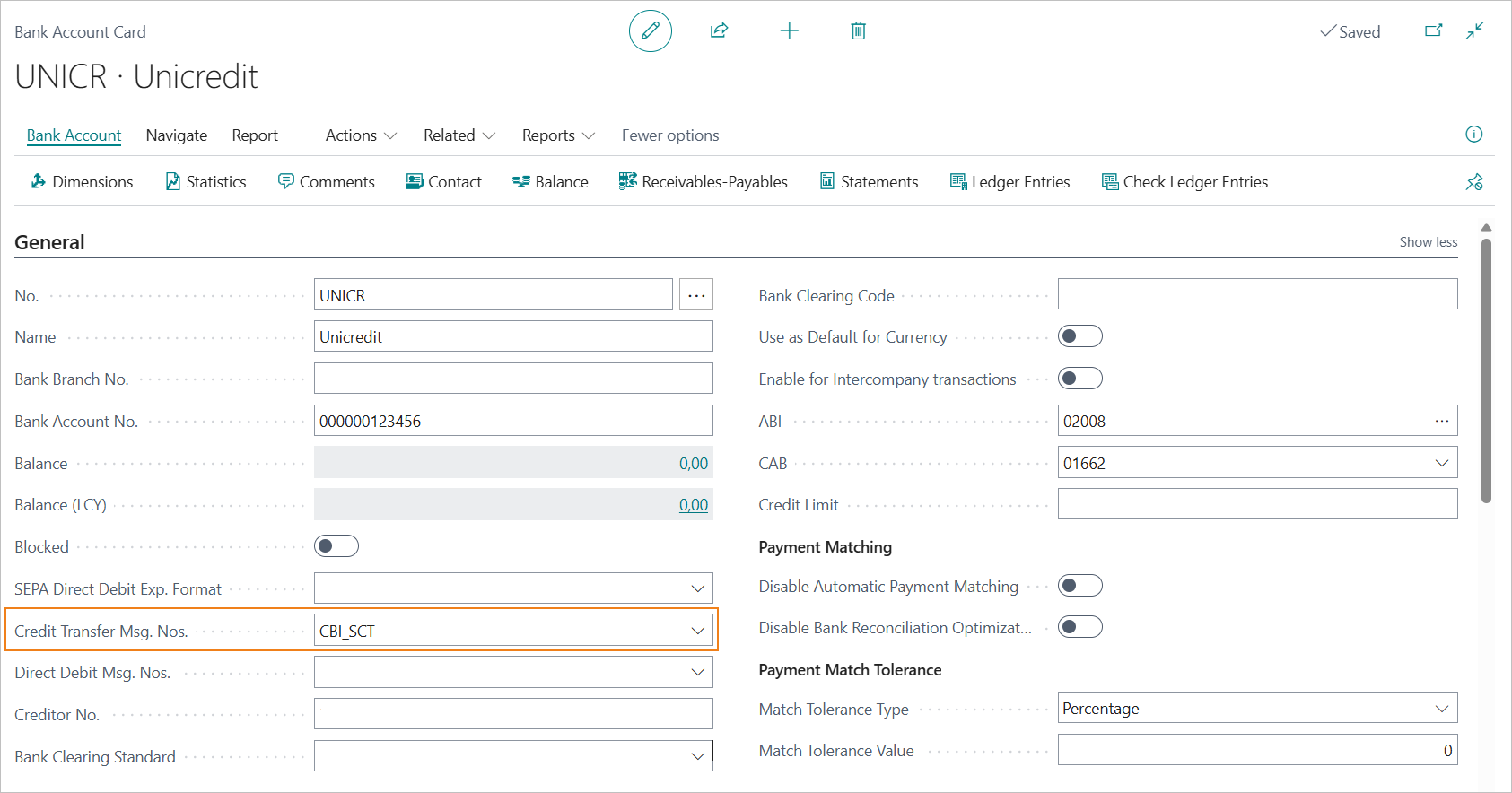Open card in new window icon
1512x793 pixels.
click(1434, 30)
